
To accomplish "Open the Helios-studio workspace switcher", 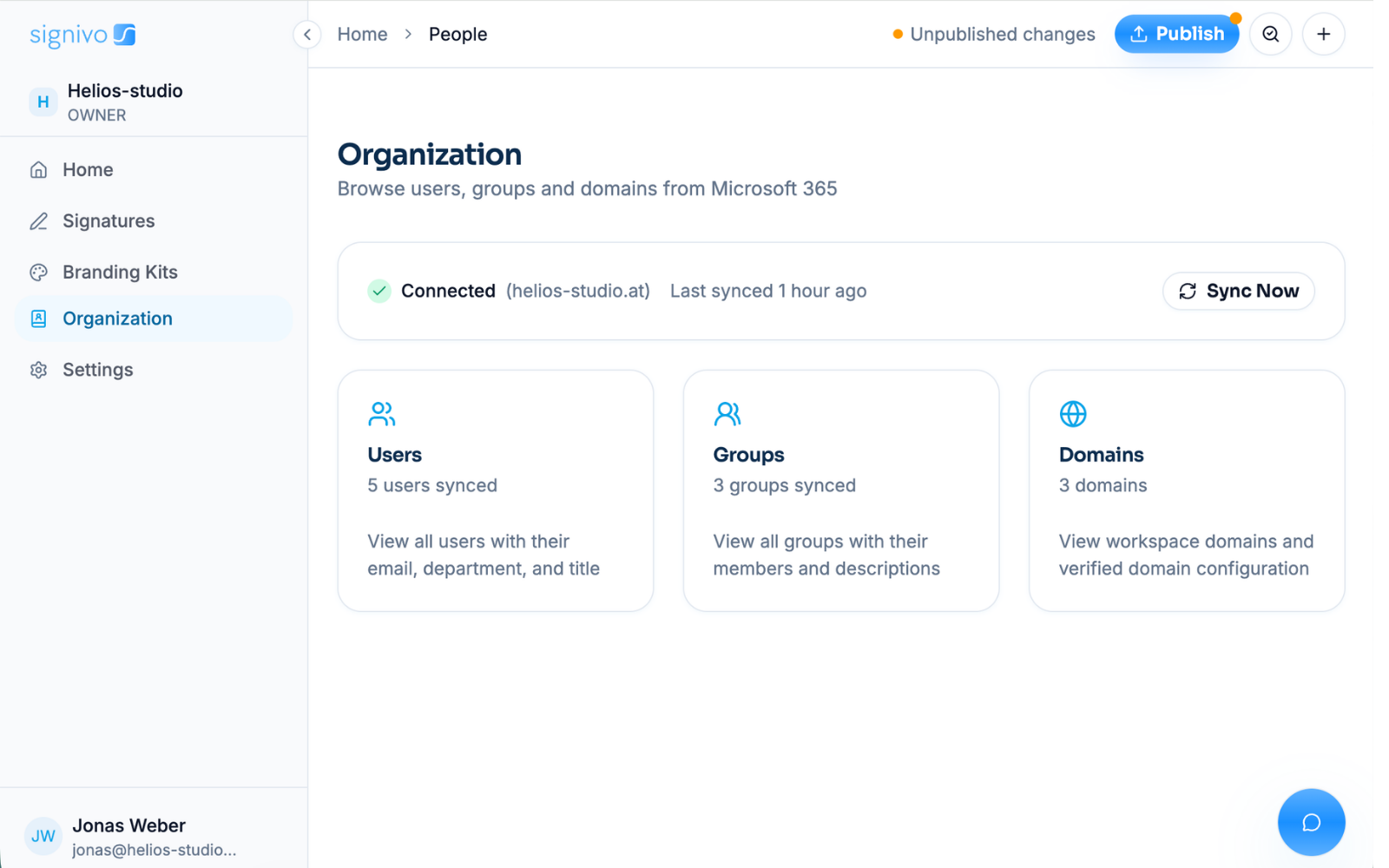I will [154, 102].
